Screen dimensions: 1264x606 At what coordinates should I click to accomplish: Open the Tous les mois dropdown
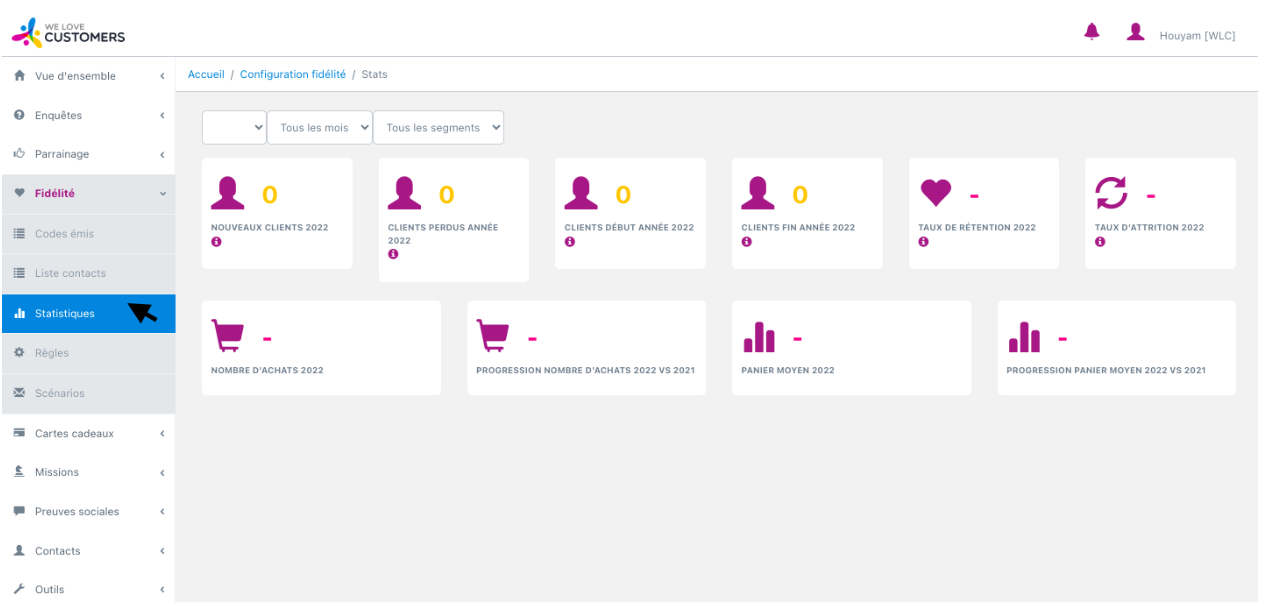[319, 128]
